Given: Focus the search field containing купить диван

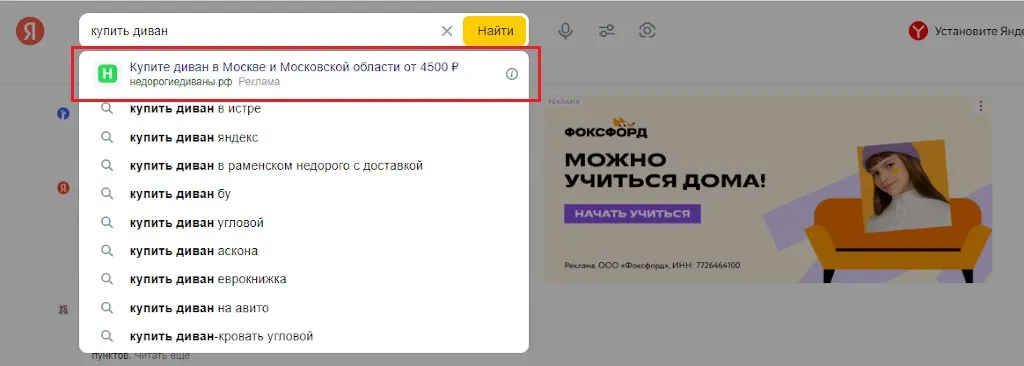Looking at the screenshot, I should pos(261,31).
